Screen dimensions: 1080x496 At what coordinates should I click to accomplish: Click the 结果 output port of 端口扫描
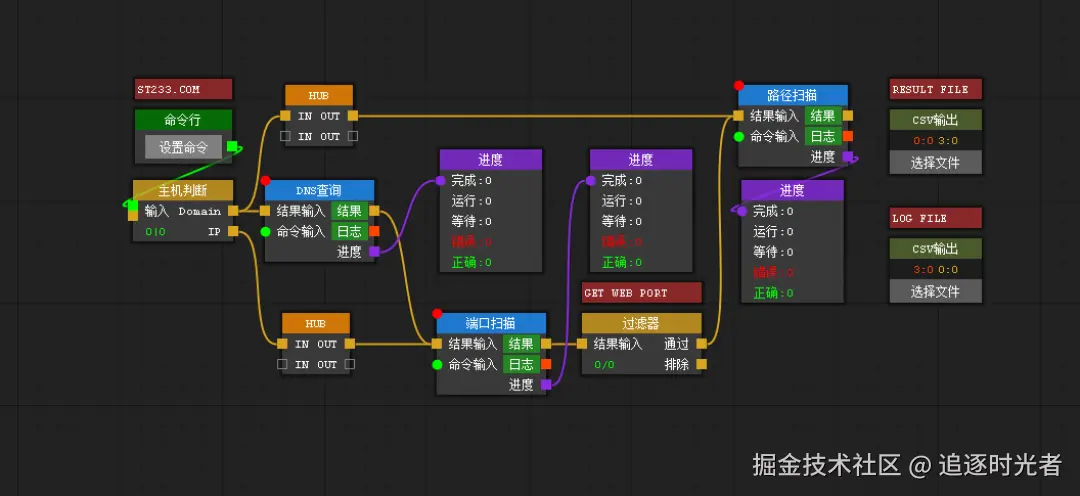546,344
